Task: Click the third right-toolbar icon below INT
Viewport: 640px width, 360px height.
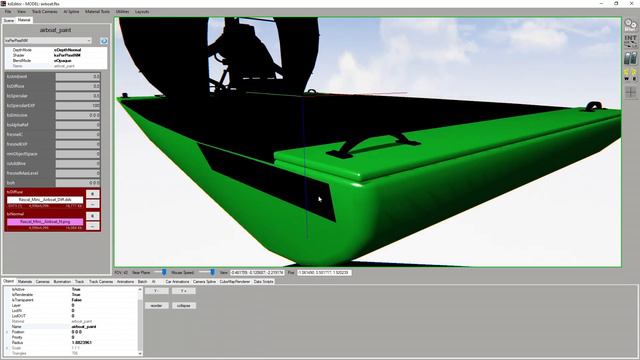Action: pyautogui.click(x=630, y=58)
